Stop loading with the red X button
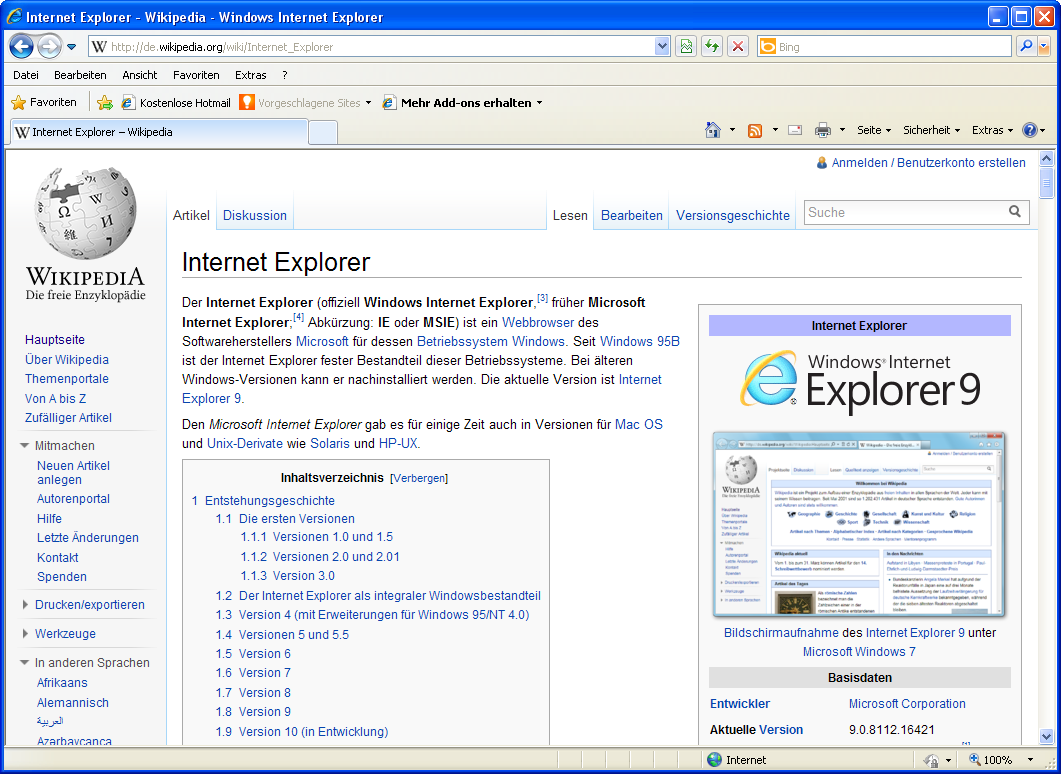The width and height of the screenshot is (1061, 774). [x=738, y=47]
